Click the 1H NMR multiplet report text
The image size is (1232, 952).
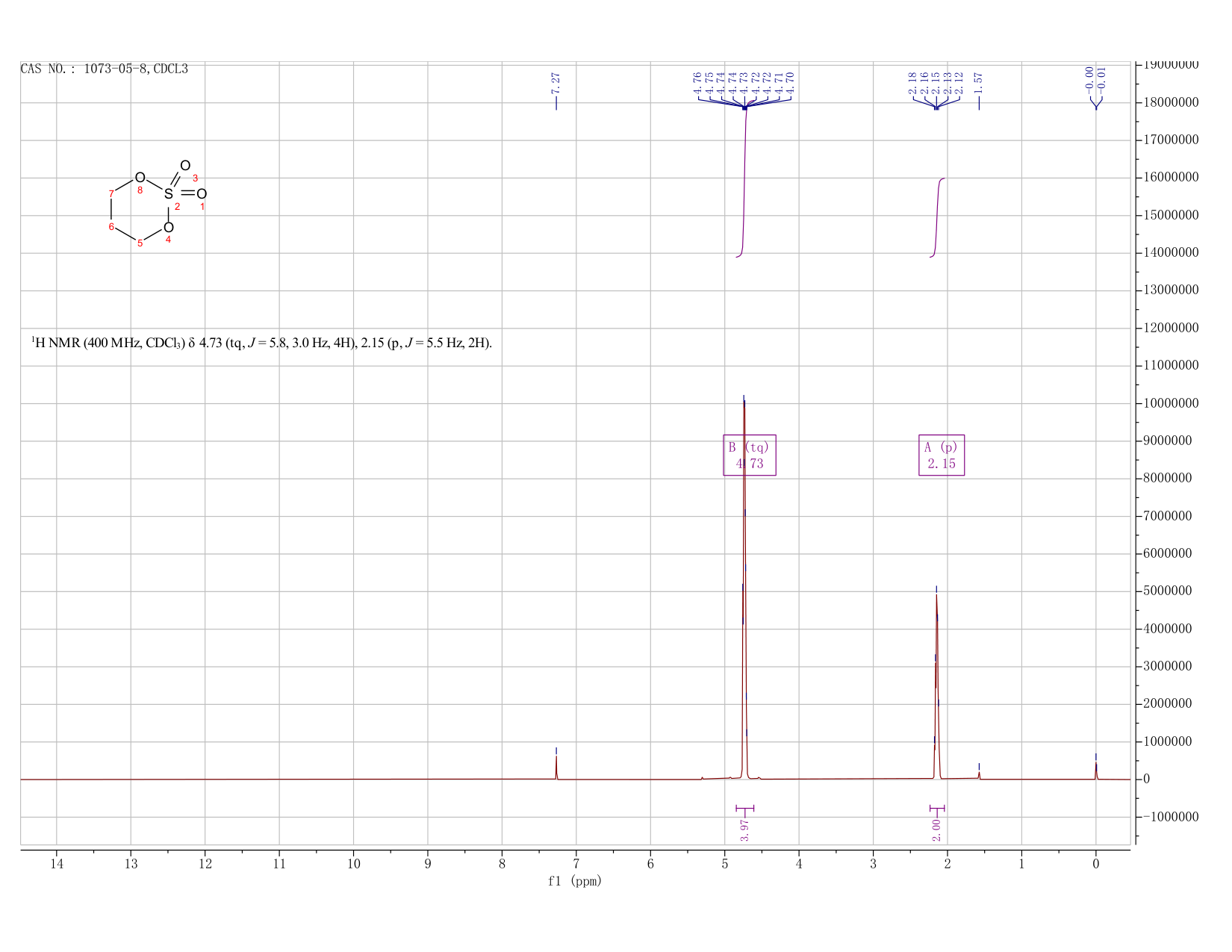pos(261,343)
